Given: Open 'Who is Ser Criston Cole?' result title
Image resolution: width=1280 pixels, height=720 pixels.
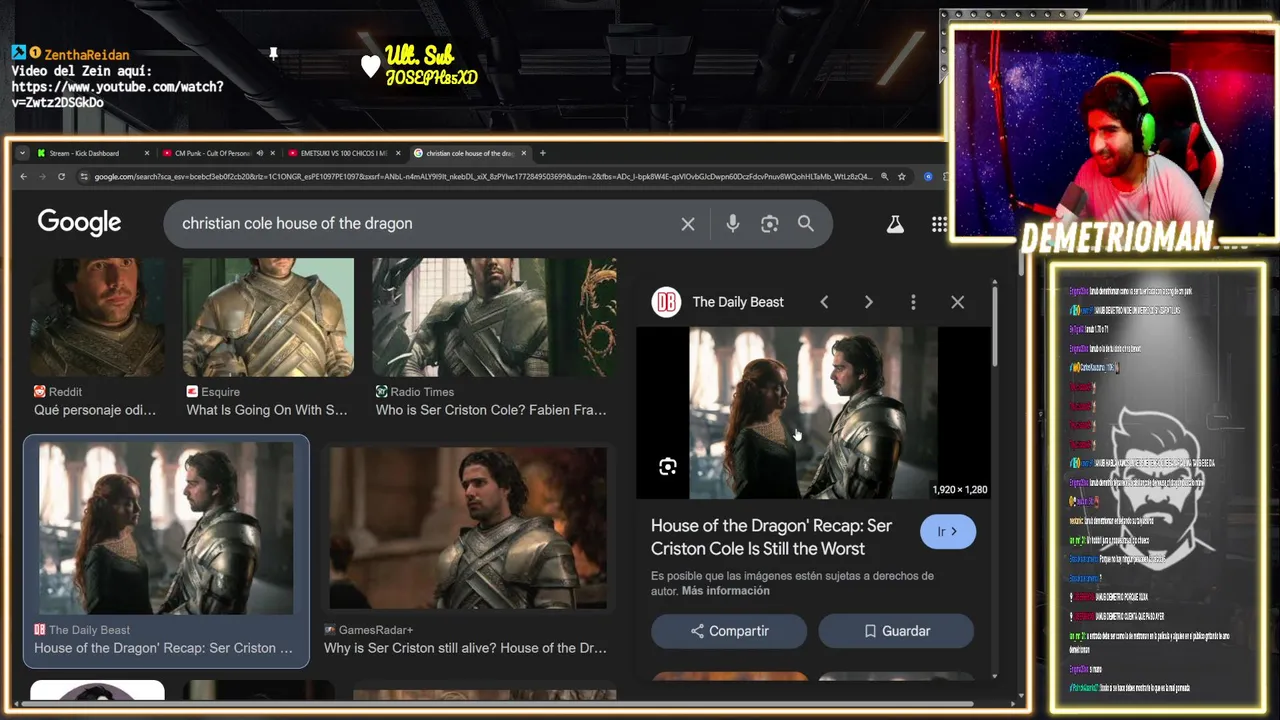Looking at the screenshot, I should [491, 410].
